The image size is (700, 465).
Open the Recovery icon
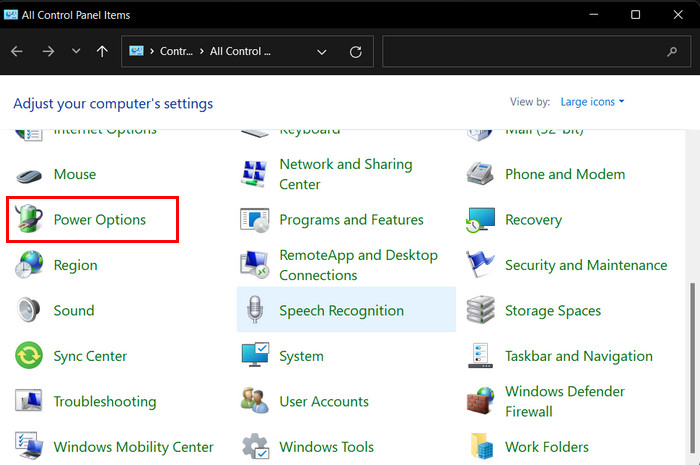pos(480,220)
